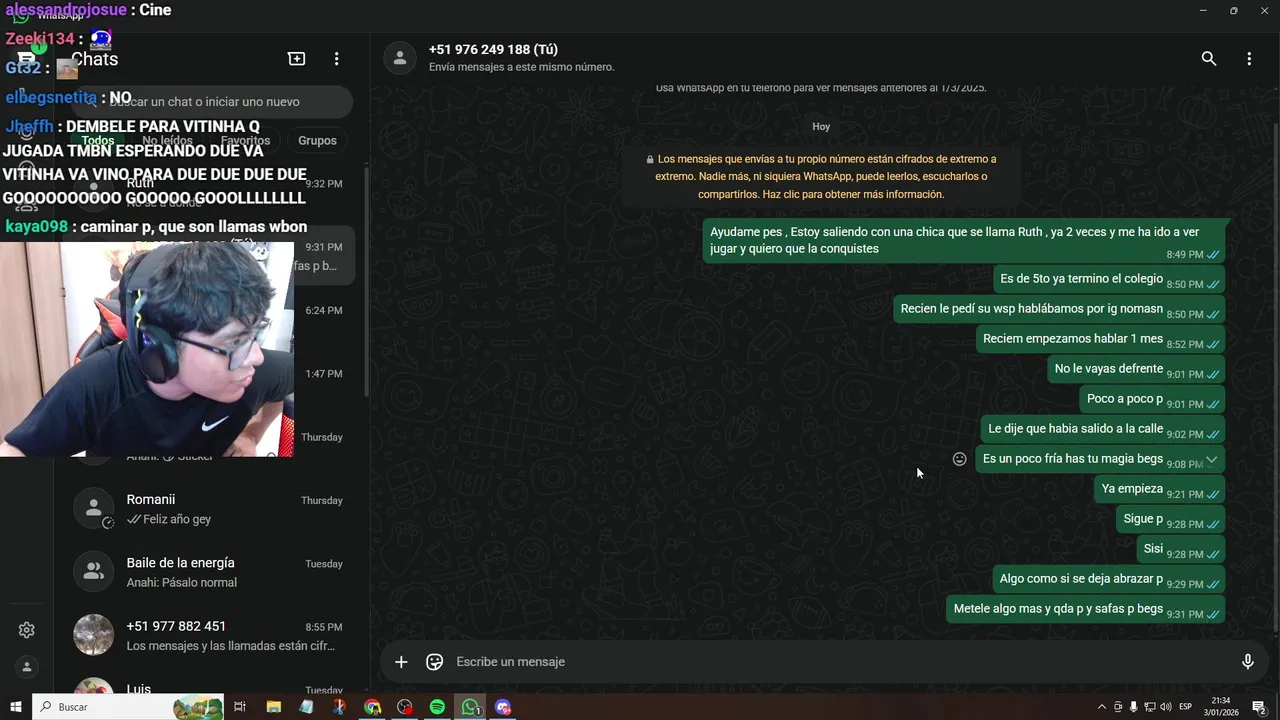Open dropdown arrow on 'Es un poco fría' message
The image size is (1280, 720).
point(1211,459)
